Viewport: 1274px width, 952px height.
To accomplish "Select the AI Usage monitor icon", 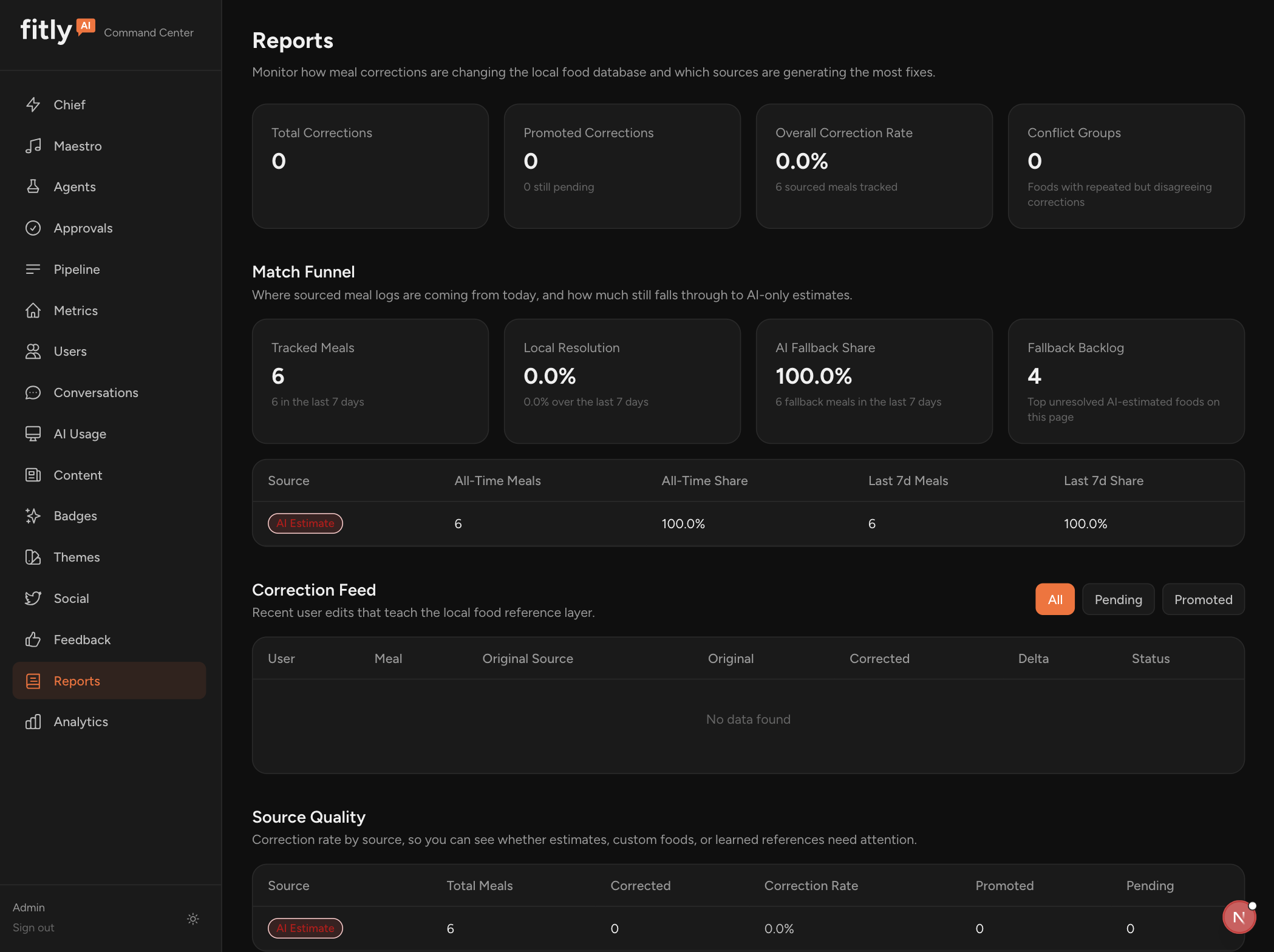I will tap(34, 433).
